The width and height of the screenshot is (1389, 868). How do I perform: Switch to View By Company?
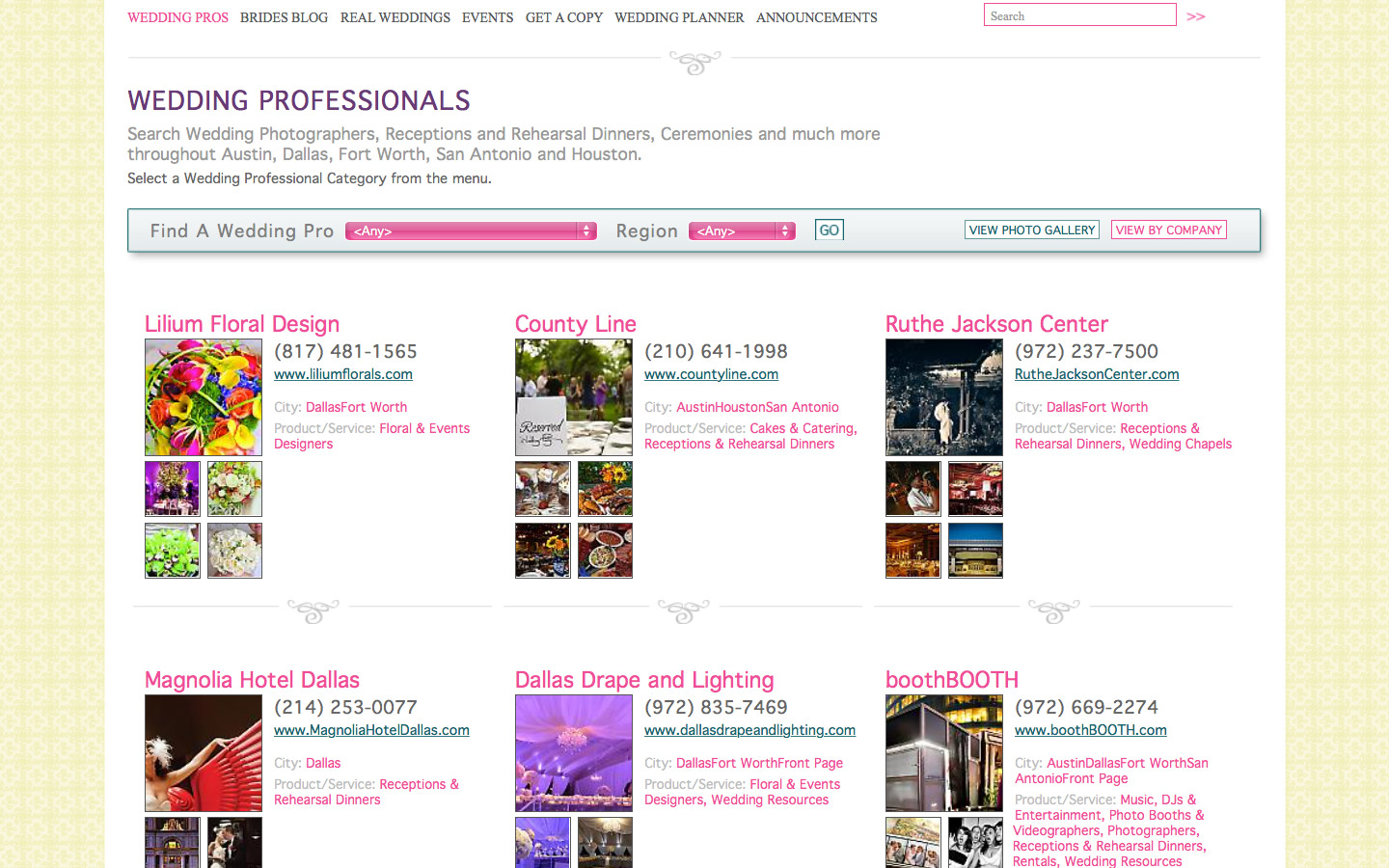1169,230
